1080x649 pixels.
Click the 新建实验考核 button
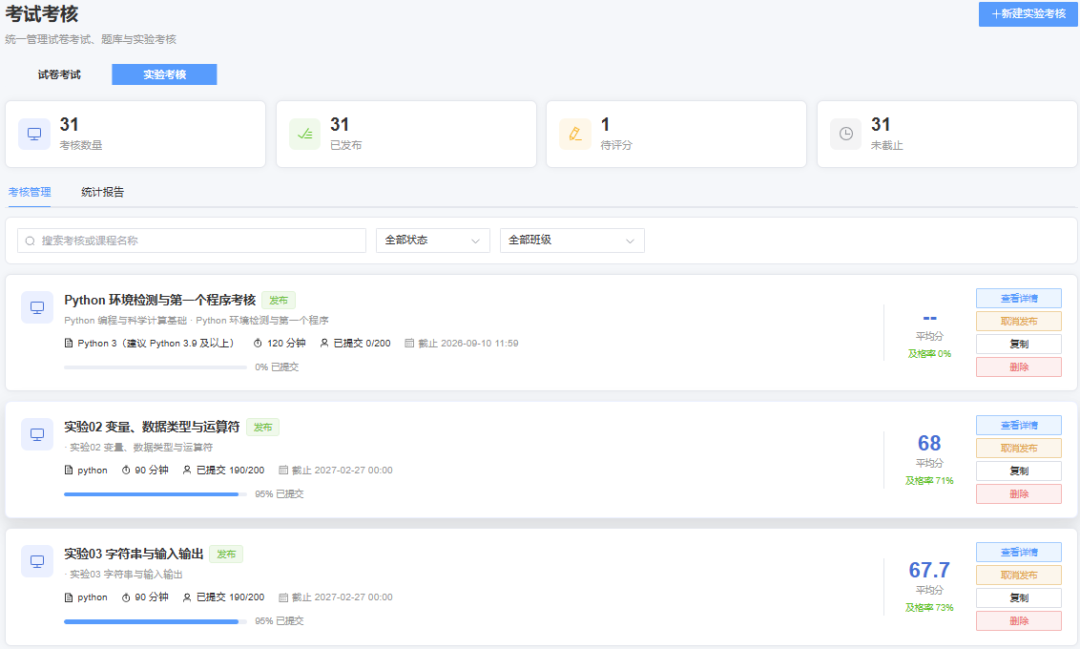tap(1028, 14)
